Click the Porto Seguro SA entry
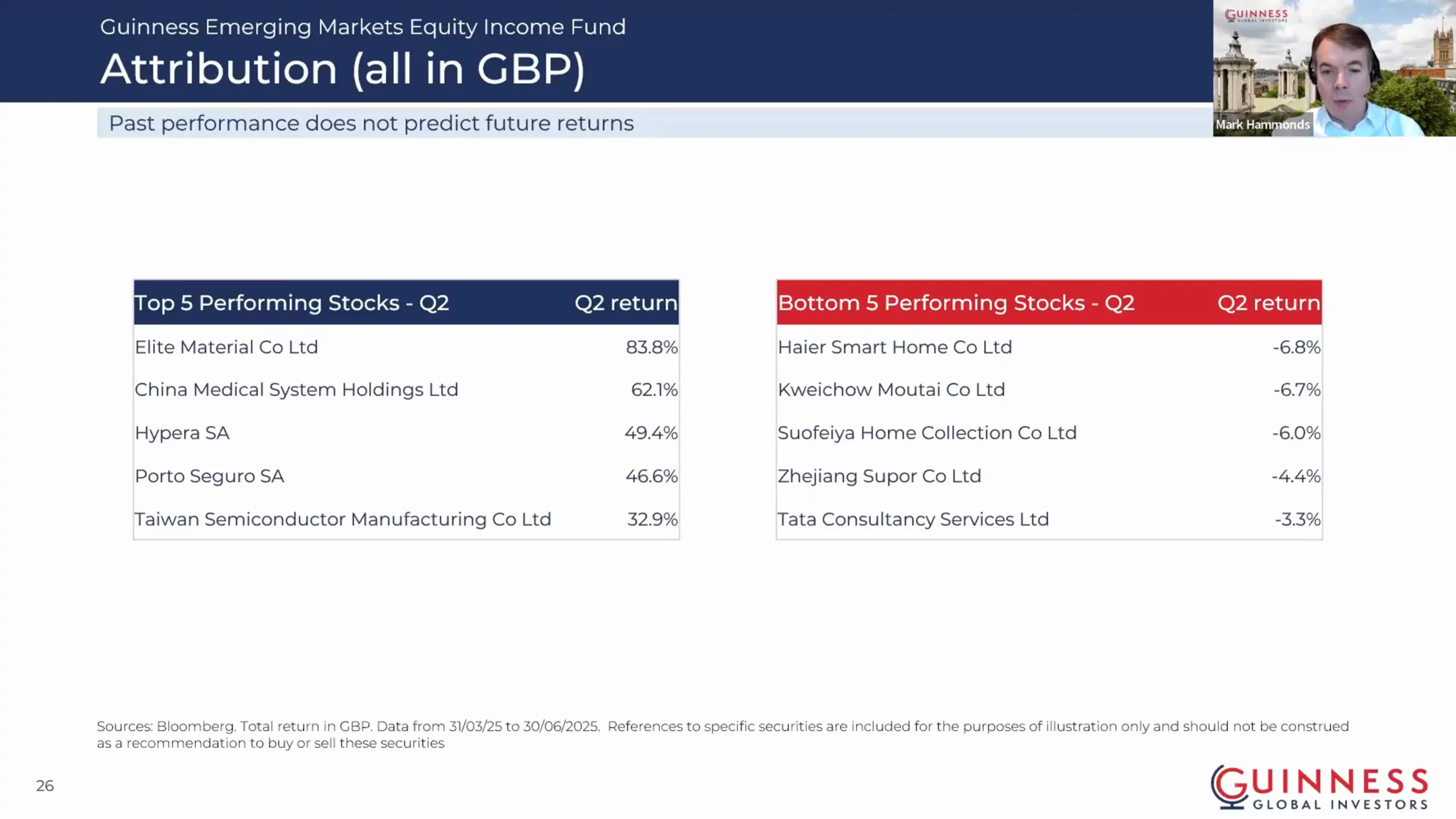Viewport: 1456px width, 819px height. (209, 476)
